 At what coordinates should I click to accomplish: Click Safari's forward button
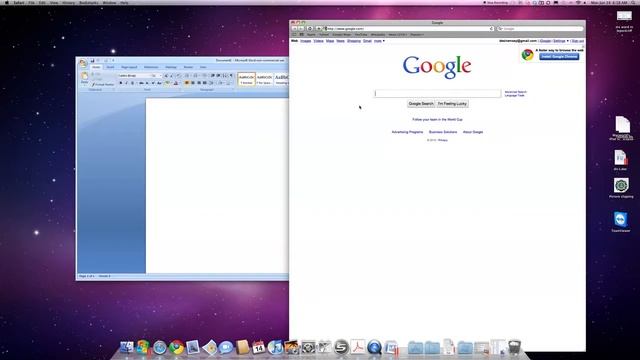pyautogui.click(x=301, y=29)
